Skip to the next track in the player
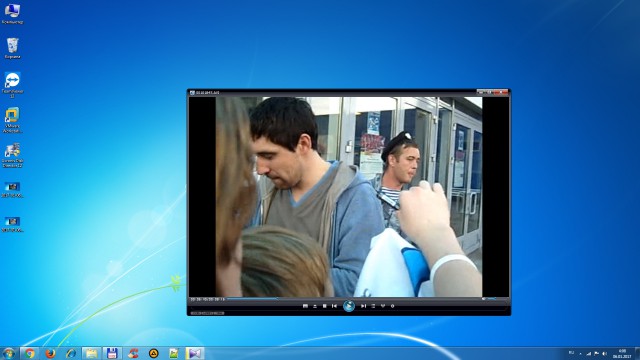640x360 pixels. click(363, 306)
